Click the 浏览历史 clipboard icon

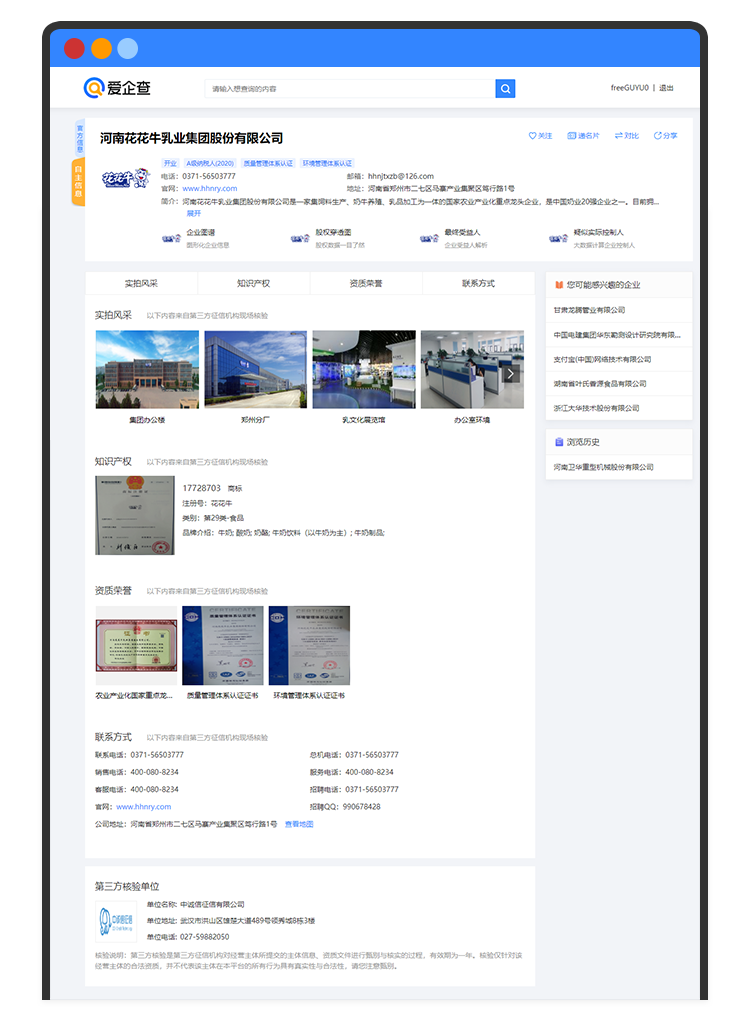point(559,442)
